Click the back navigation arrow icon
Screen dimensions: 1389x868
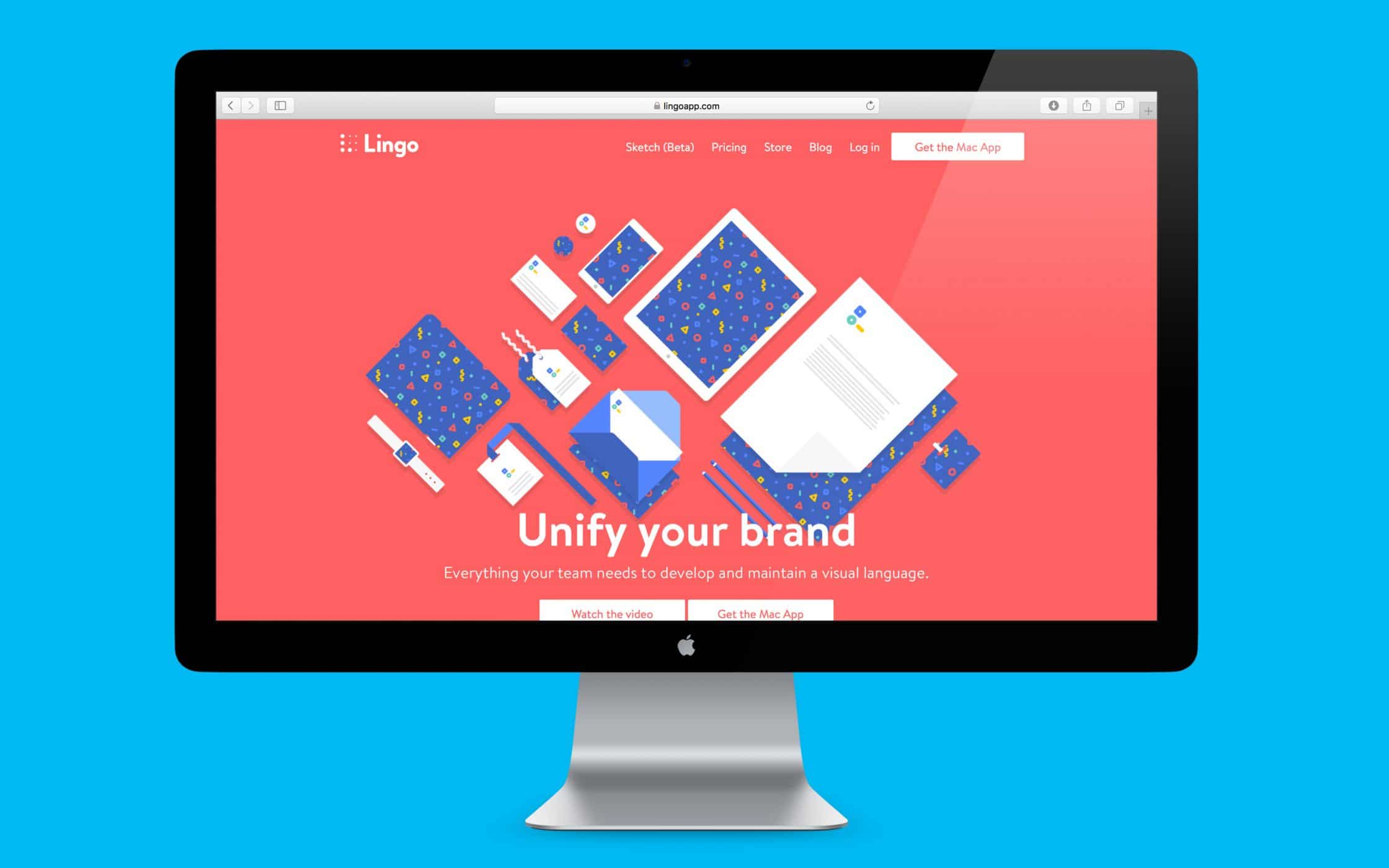pos(232,104)
